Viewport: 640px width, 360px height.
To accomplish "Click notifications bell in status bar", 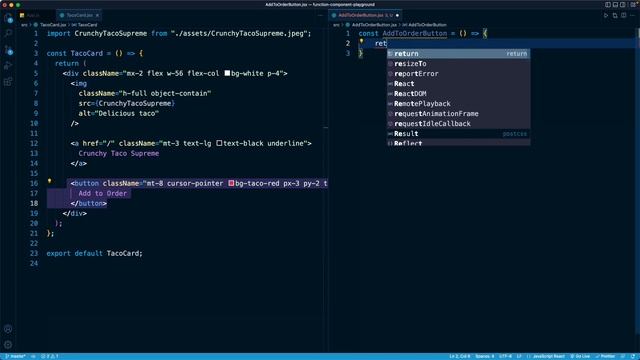I will point(633,356).
